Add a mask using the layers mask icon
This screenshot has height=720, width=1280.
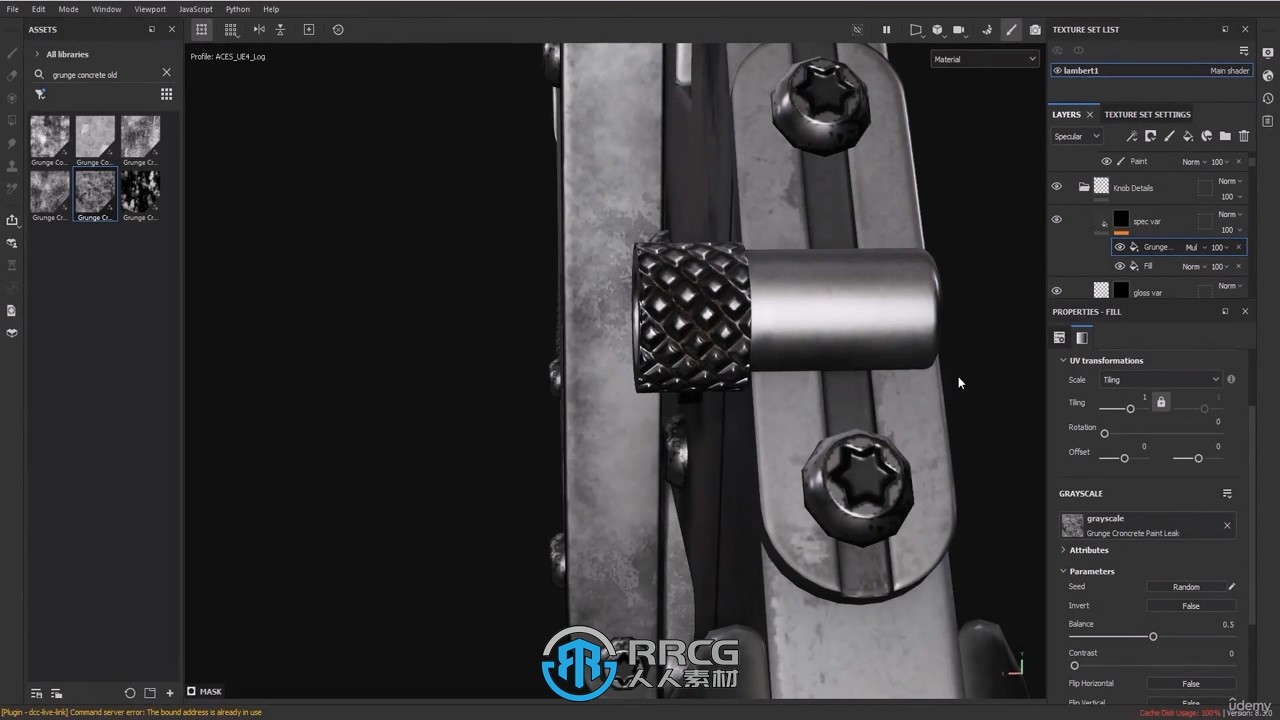1150,136
